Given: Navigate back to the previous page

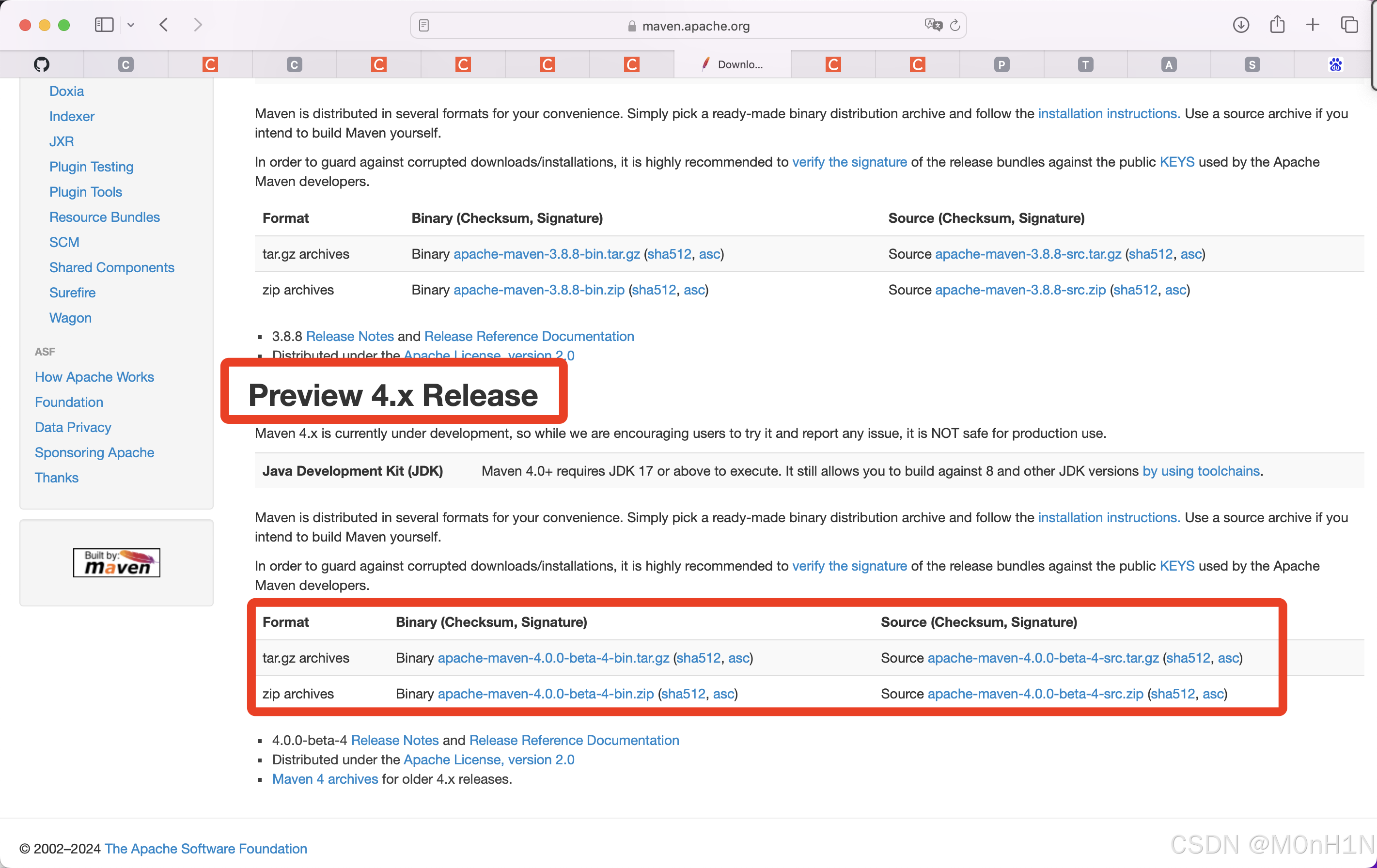Looking at the screenshot, I should 164,25.
